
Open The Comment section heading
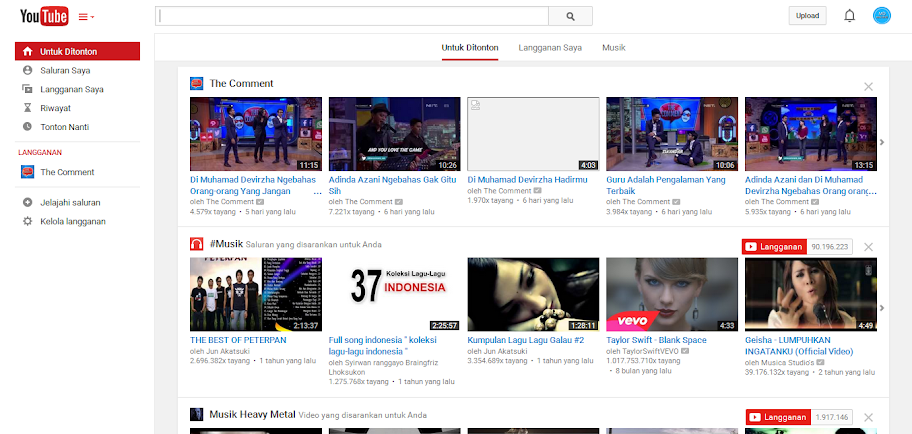point(241,83)
